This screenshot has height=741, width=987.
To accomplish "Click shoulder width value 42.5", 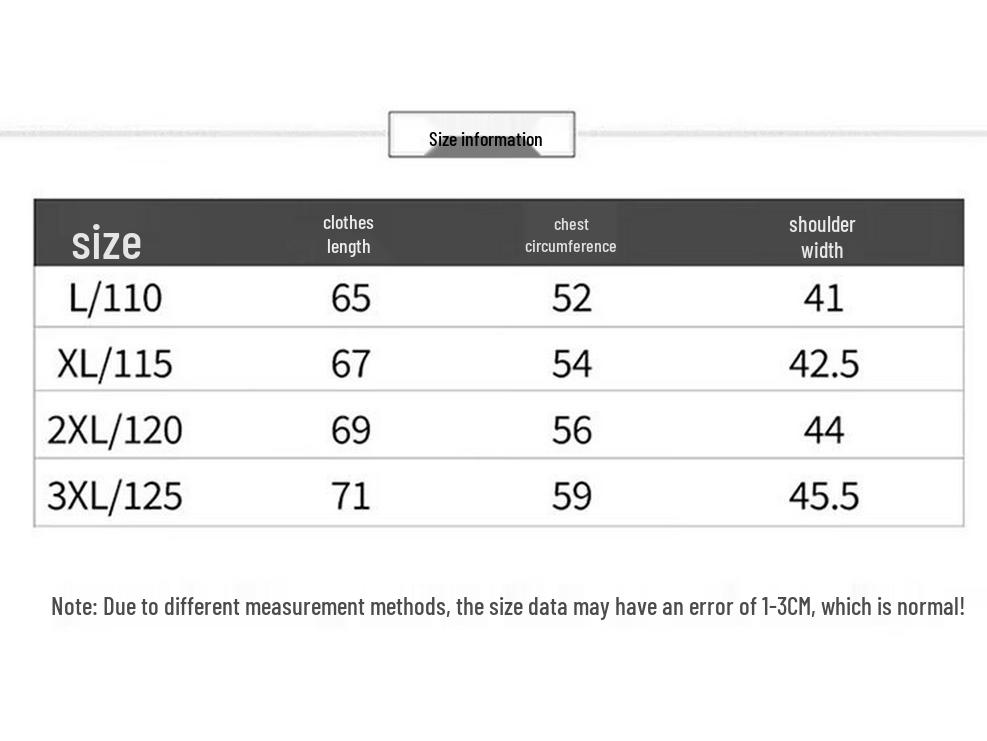I will (x=824, y=364).
